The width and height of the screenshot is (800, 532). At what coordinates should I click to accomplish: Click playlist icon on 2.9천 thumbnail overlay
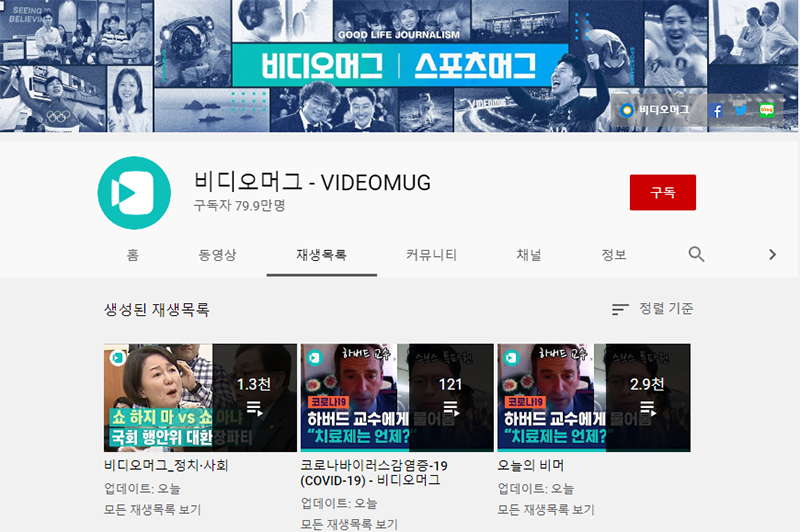click(647, 408)
